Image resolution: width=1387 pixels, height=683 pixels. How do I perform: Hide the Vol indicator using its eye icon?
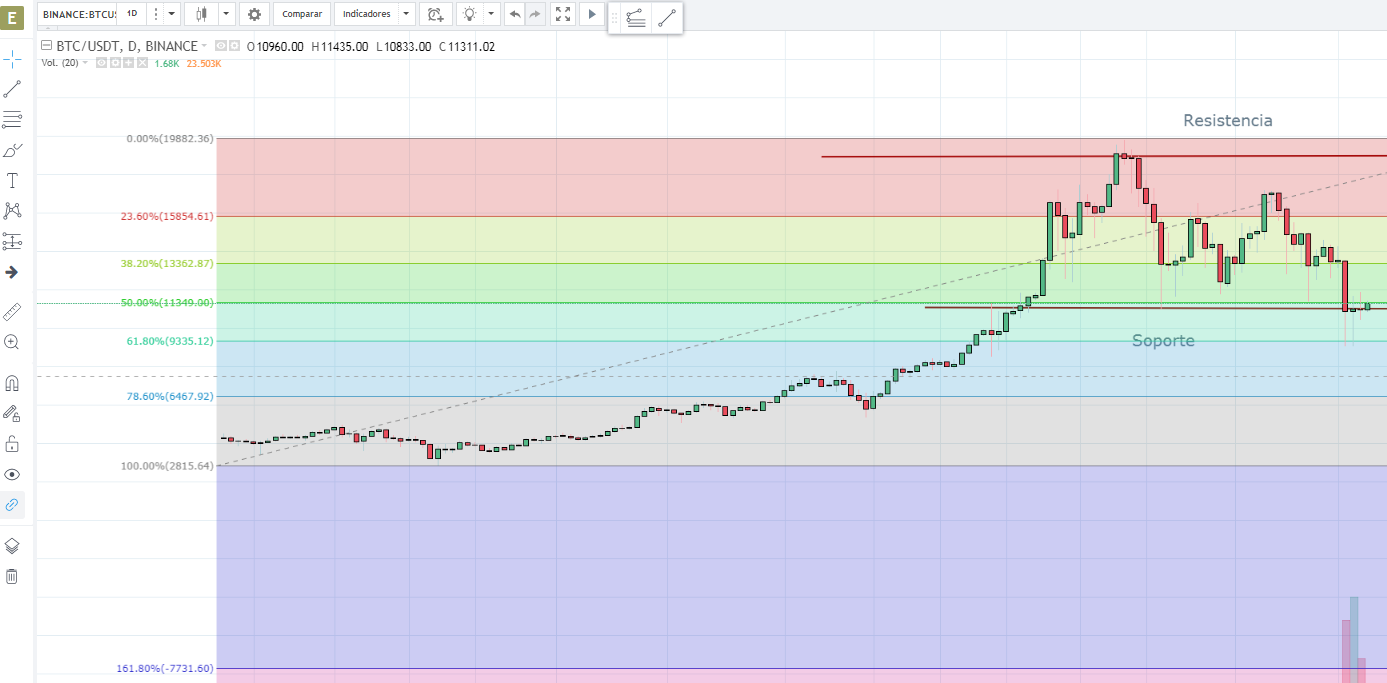pyautogui.click(x=102, y=63)
